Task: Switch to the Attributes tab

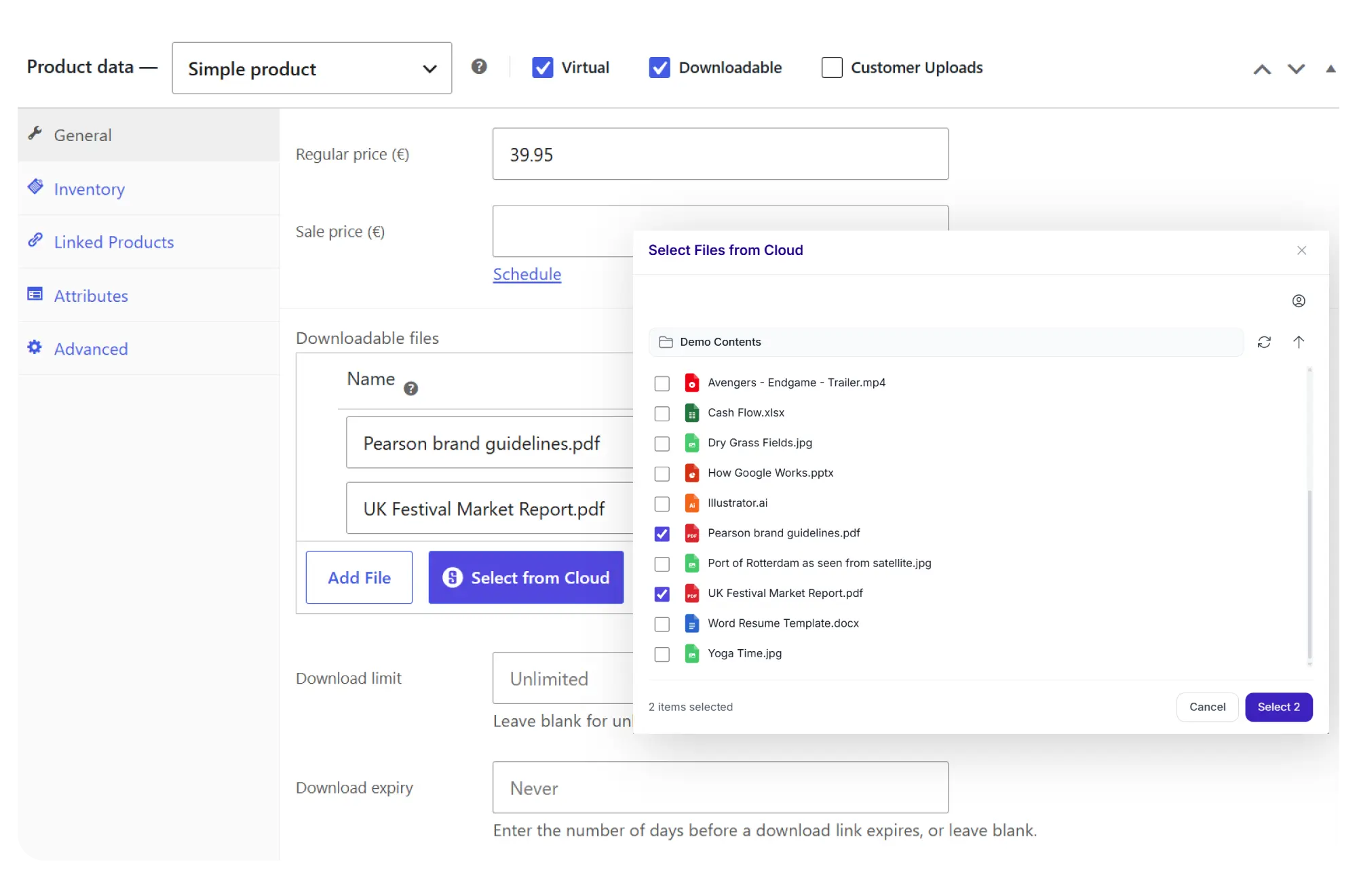Action: 149,296
